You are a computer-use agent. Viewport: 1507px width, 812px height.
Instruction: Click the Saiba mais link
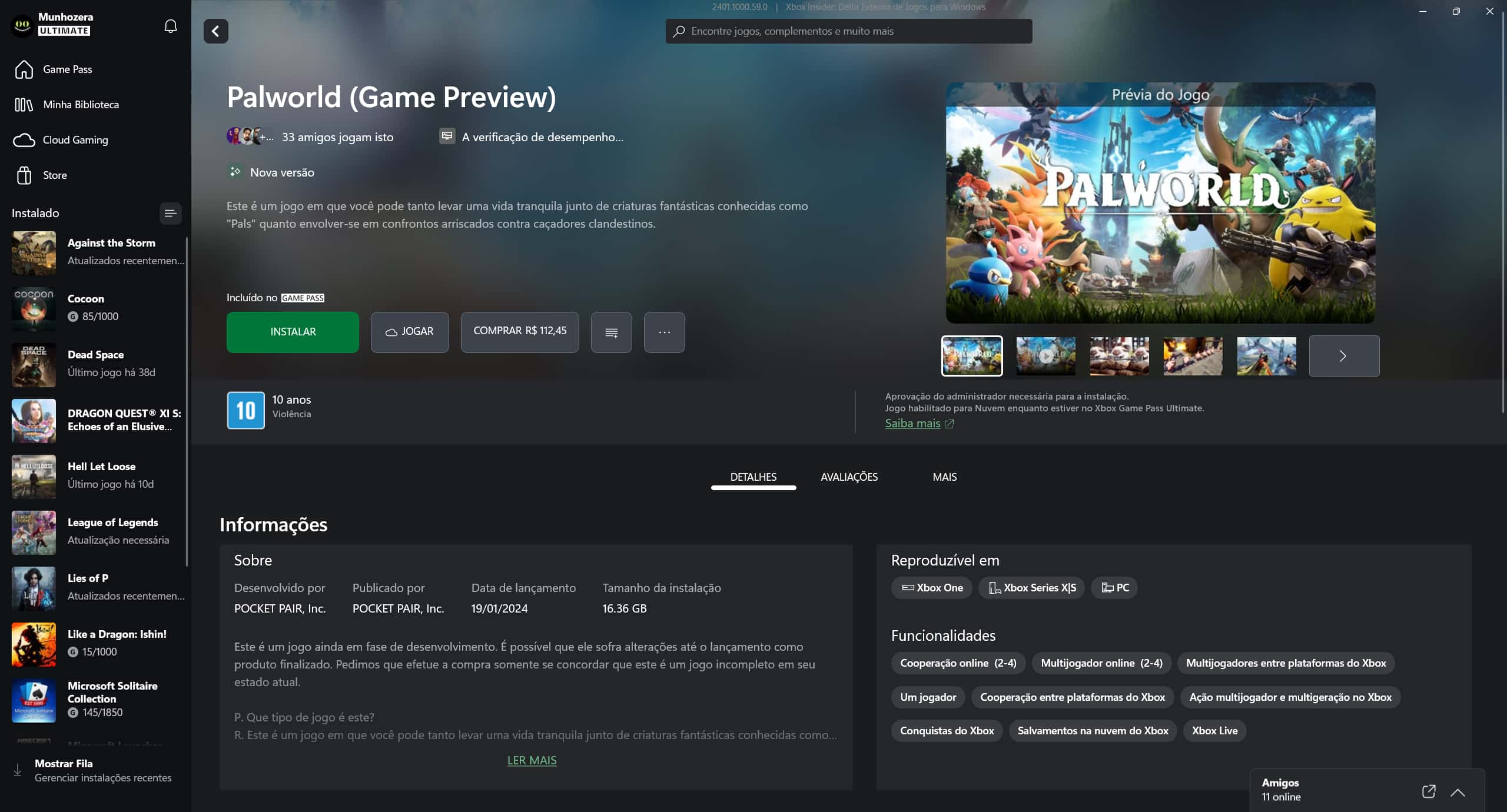[912, 424]
